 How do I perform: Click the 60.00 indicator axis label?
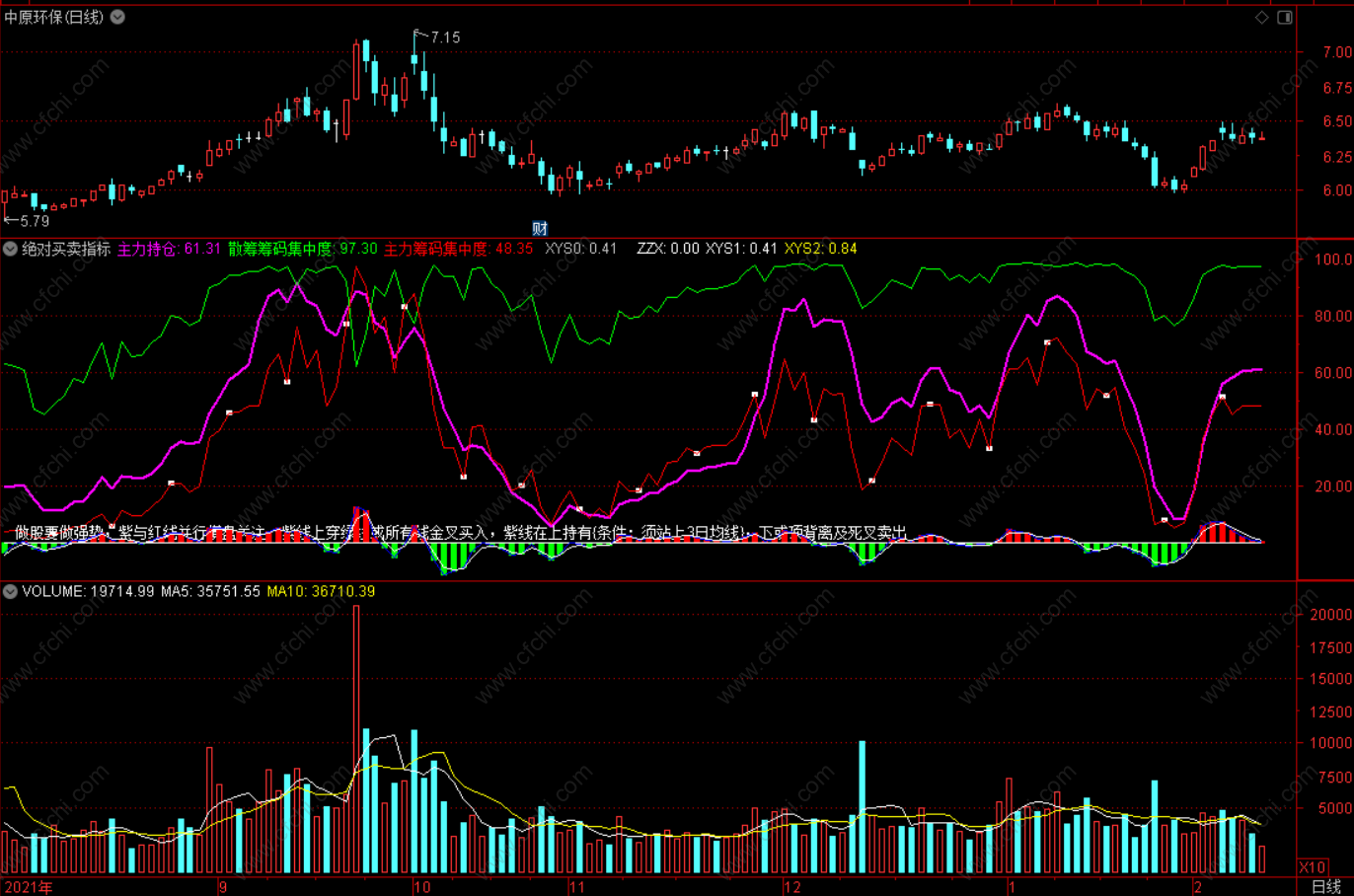(1334, 373)
